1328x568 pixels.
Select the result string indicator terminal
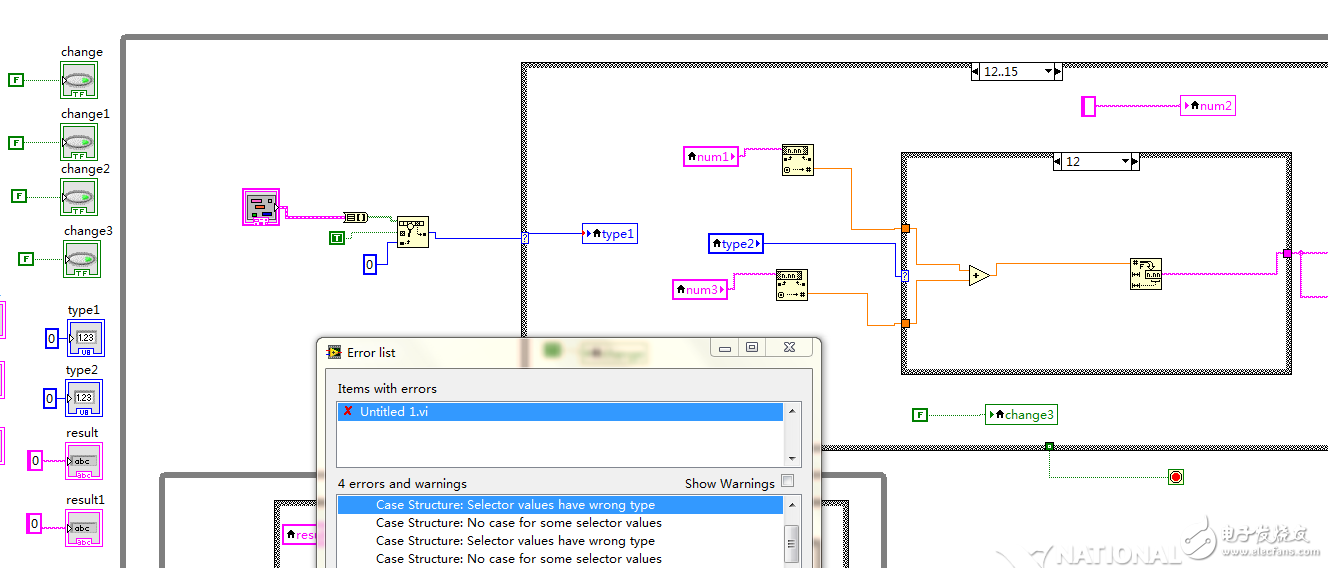pyautogui.click(x=84, y=461)
